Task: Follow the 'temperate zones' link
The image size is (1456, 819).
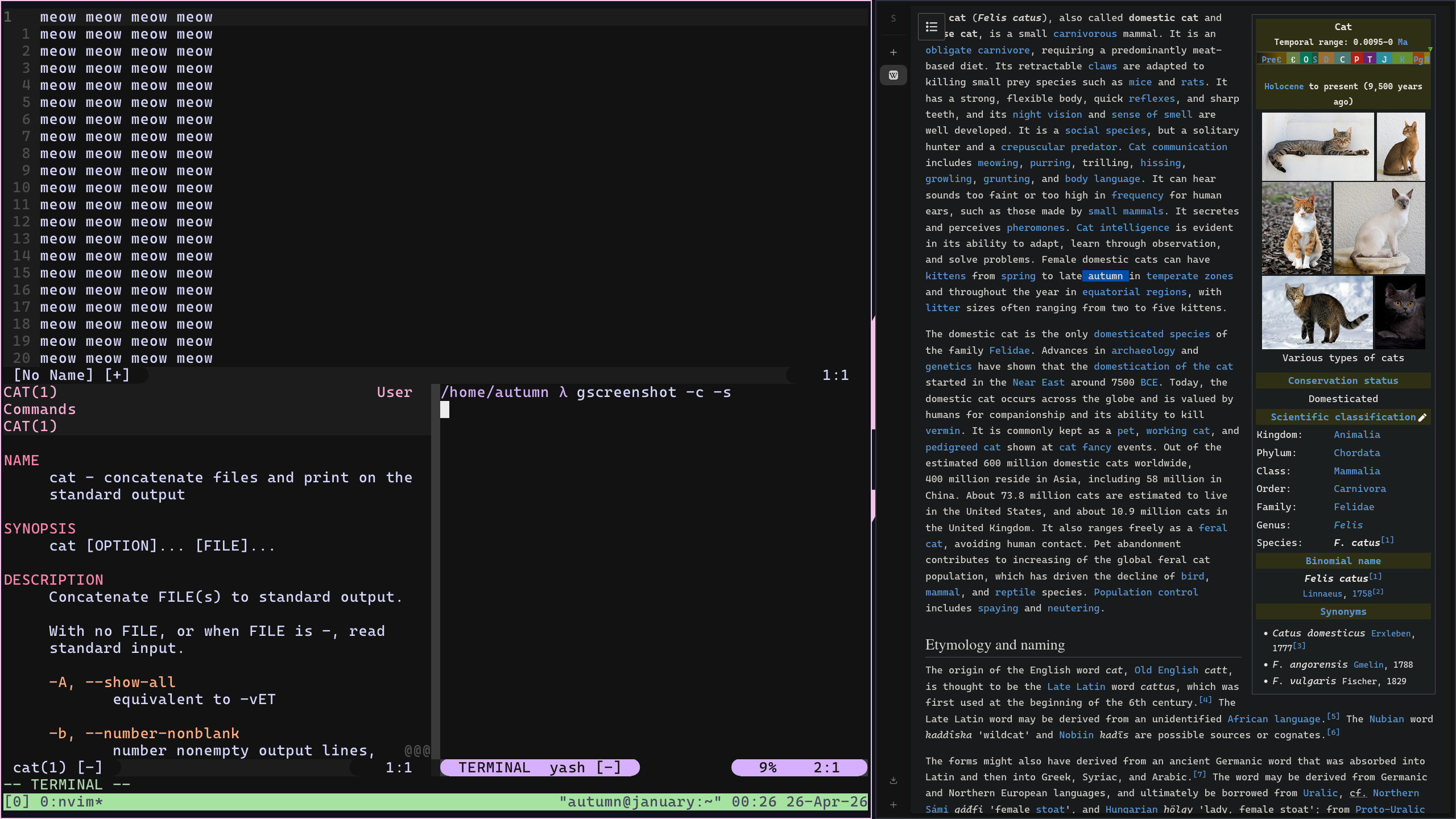Action: point(1189,276)
